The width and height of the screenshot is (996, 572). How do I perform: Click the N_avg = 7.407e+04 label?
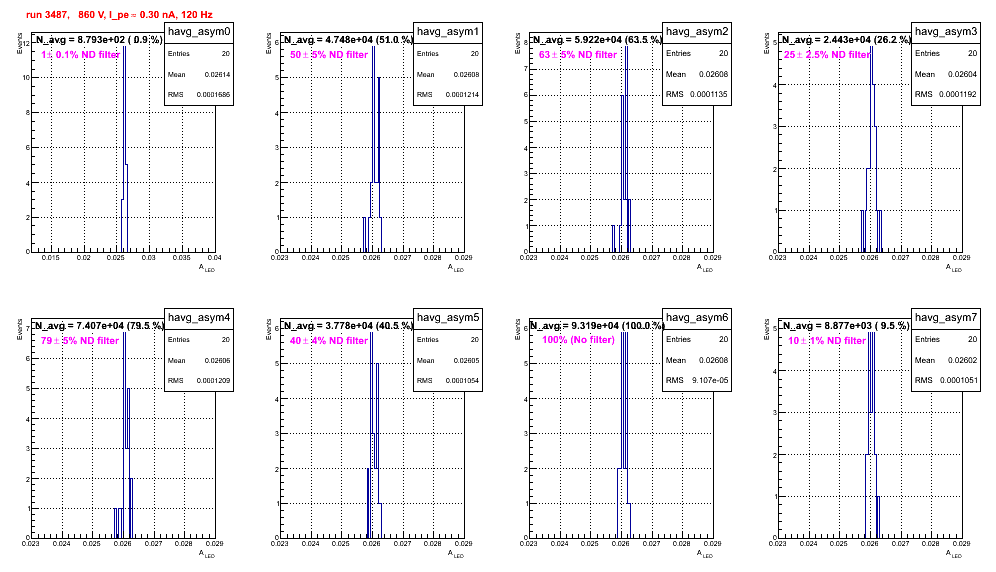pyautogui.click(x=99, y=326)
